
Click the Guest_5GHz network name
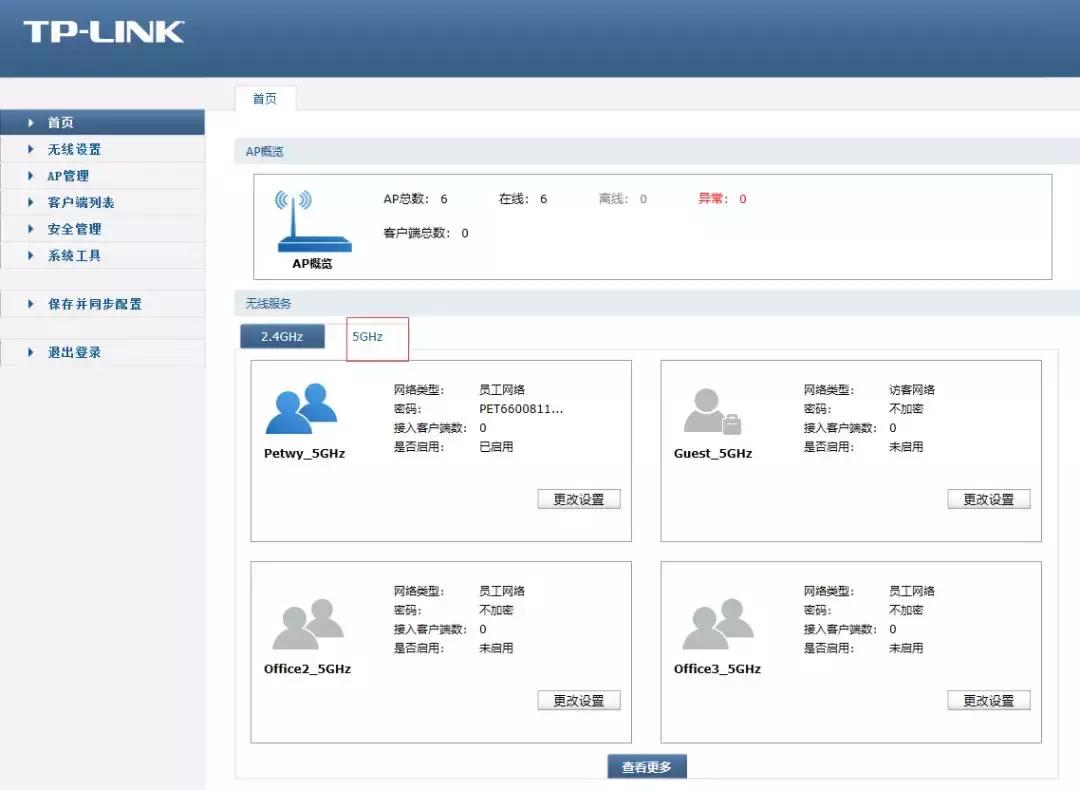click(x=713, y=453)
